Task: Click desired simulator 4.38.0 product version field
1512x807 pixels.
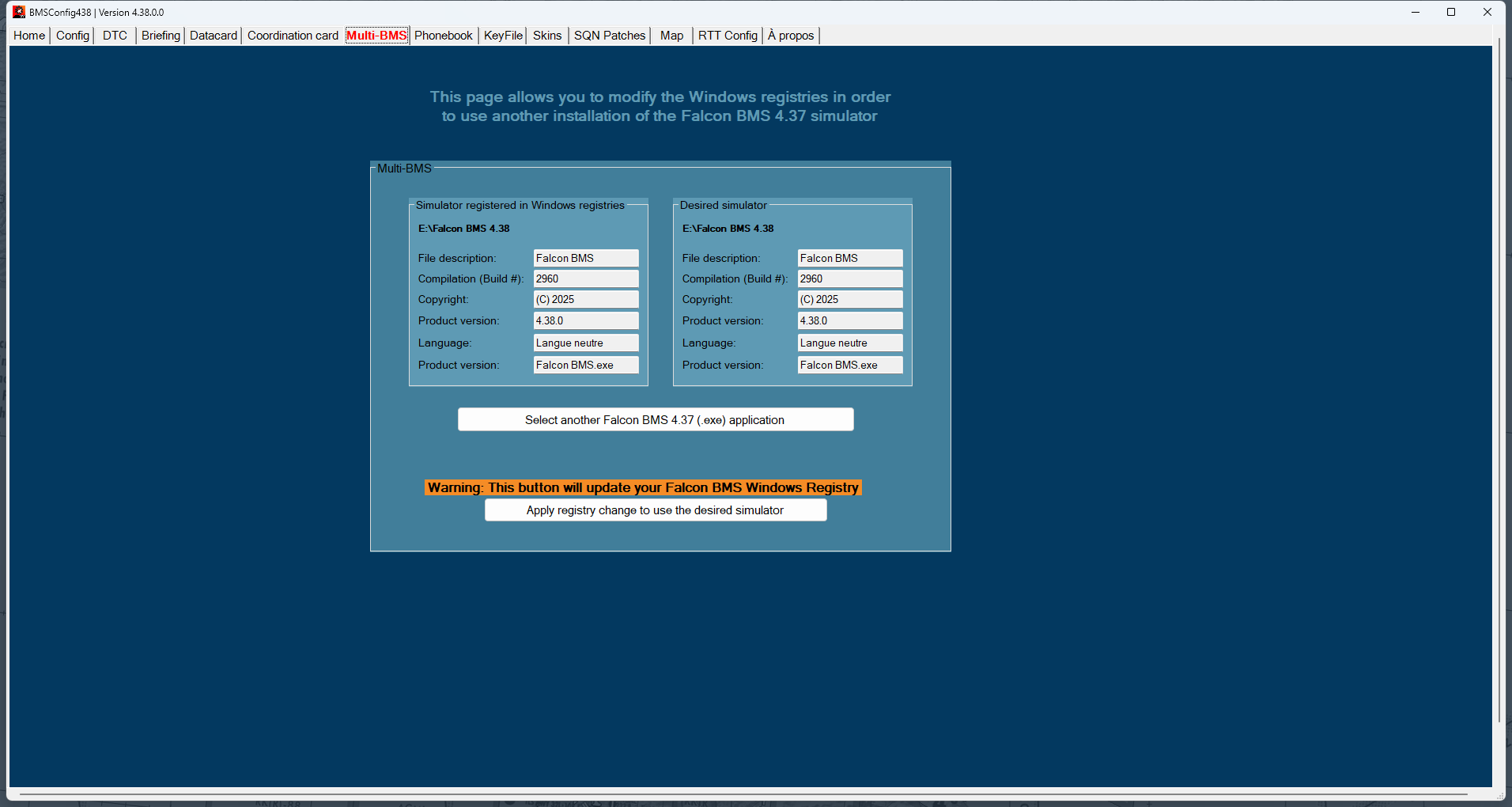Action: (x=850, y=320)
